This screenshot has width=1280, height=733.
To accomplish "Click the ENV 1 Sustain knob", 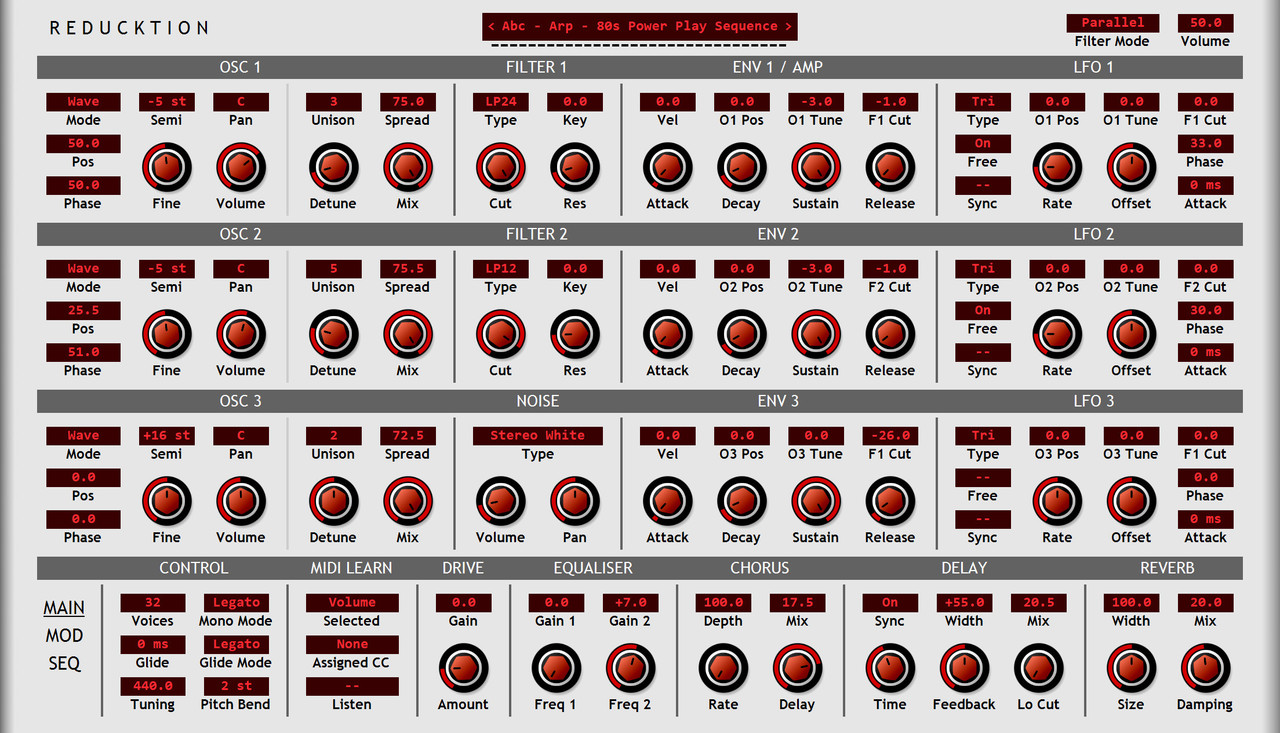I will click(x=816, y=167).
